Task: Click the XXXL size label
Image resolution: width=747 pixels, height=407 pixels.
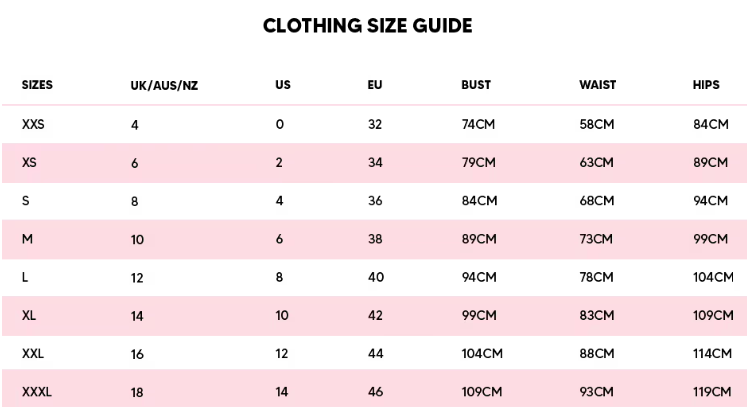Action: point(37,392)
